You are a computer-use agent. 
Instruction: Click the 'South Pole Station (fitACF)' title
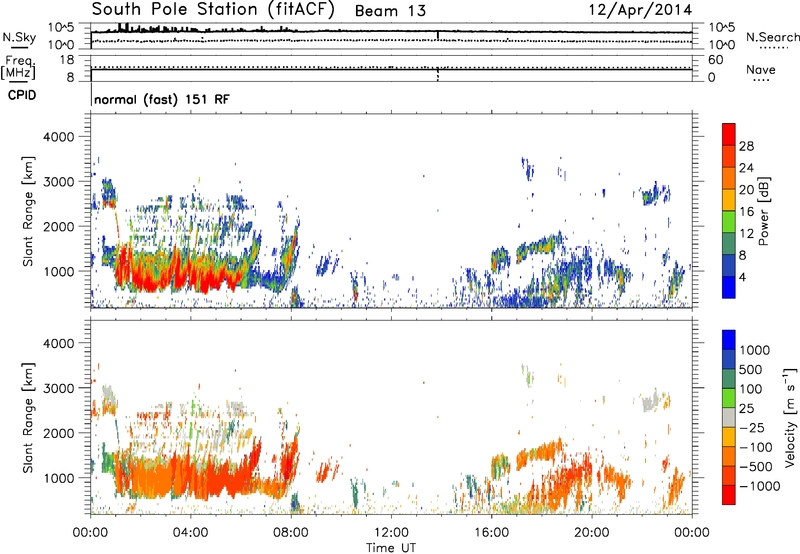click(x=213, y=10)
